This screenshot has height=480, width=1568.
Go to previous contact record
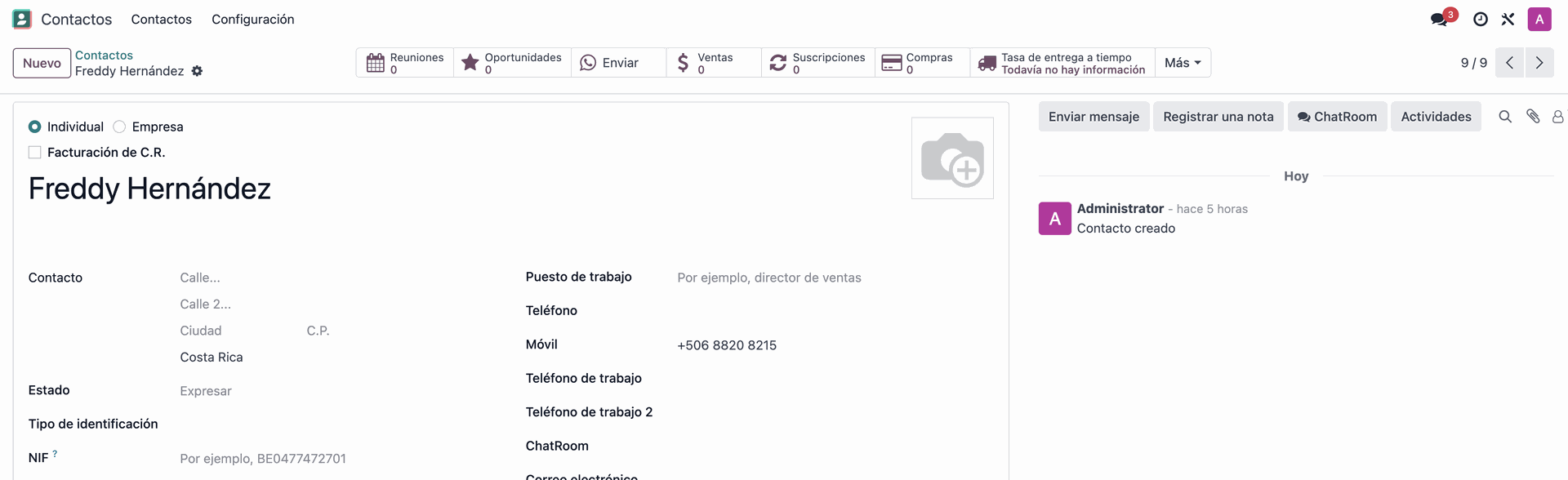pos(1509,63)
